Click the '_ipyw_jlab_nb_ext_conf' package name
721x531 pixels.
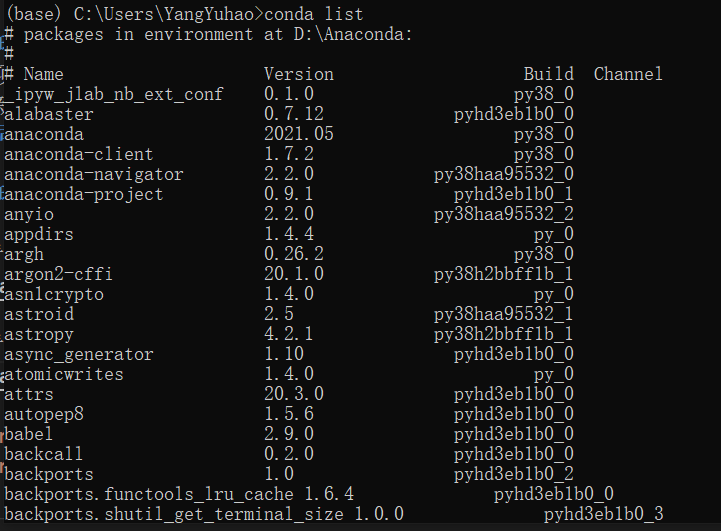113,94
